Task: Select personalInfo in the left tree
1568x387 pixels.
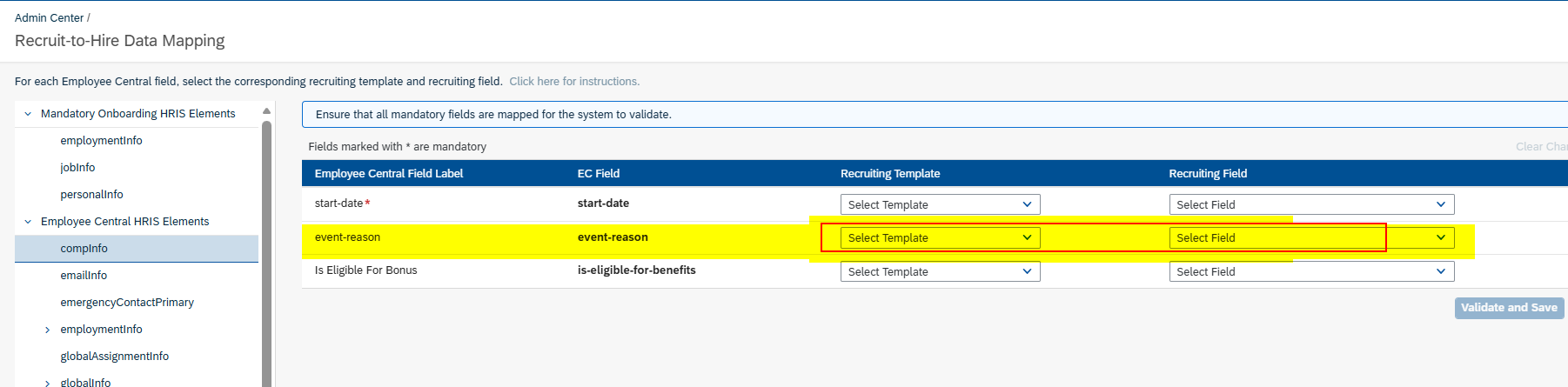Action: (91, 195)
